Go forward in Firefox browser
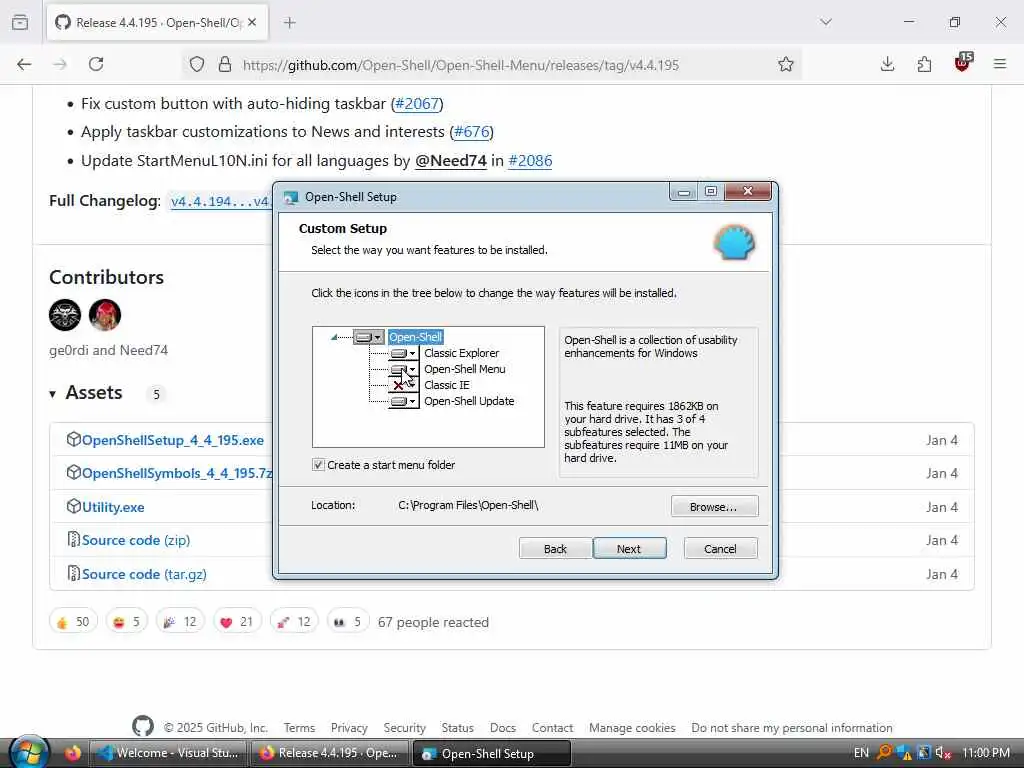1024x768 pixels. pos(60,64)
